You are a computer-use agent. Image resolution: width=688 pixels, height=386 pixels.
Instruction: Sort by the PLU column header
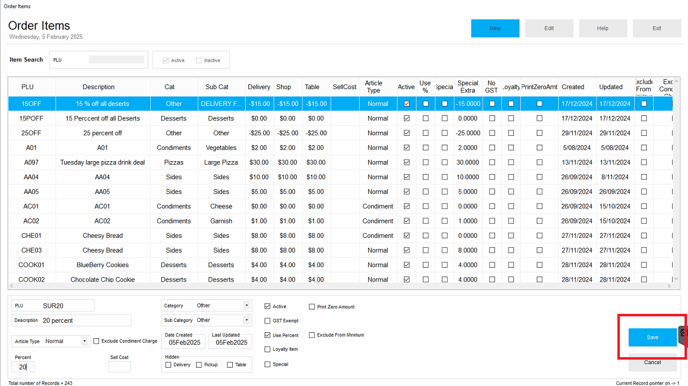tap(27, 87)
